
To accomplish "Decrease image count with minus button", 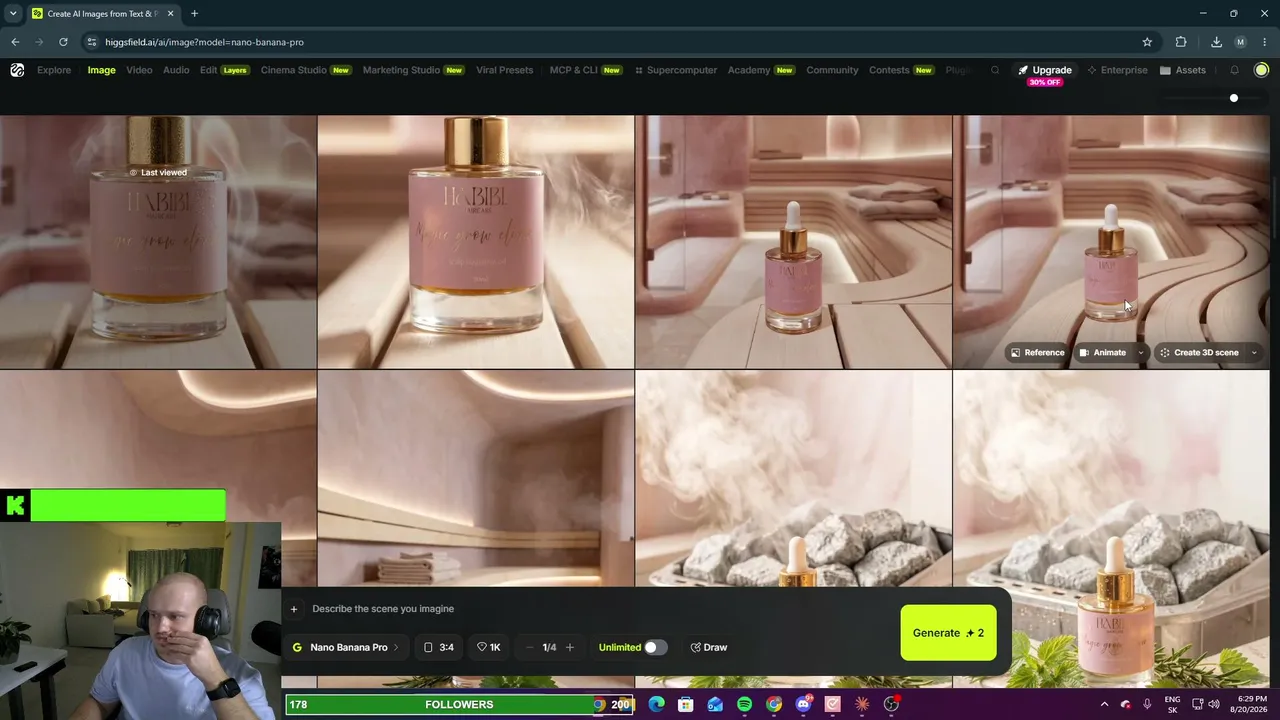I will pyautogui.click(x=529, y=647).
